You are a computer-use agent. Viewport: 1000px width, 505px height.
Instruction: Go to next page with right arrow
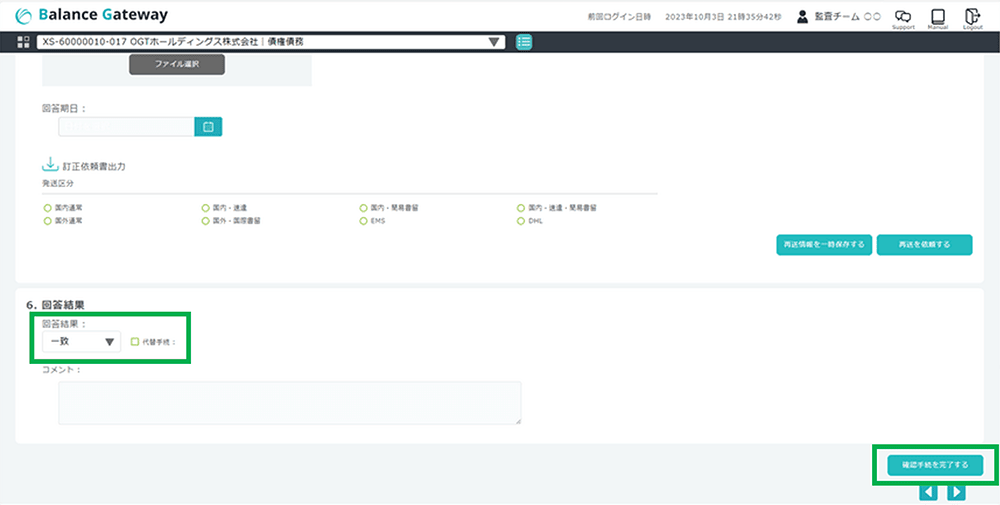[x=956, y=492]
